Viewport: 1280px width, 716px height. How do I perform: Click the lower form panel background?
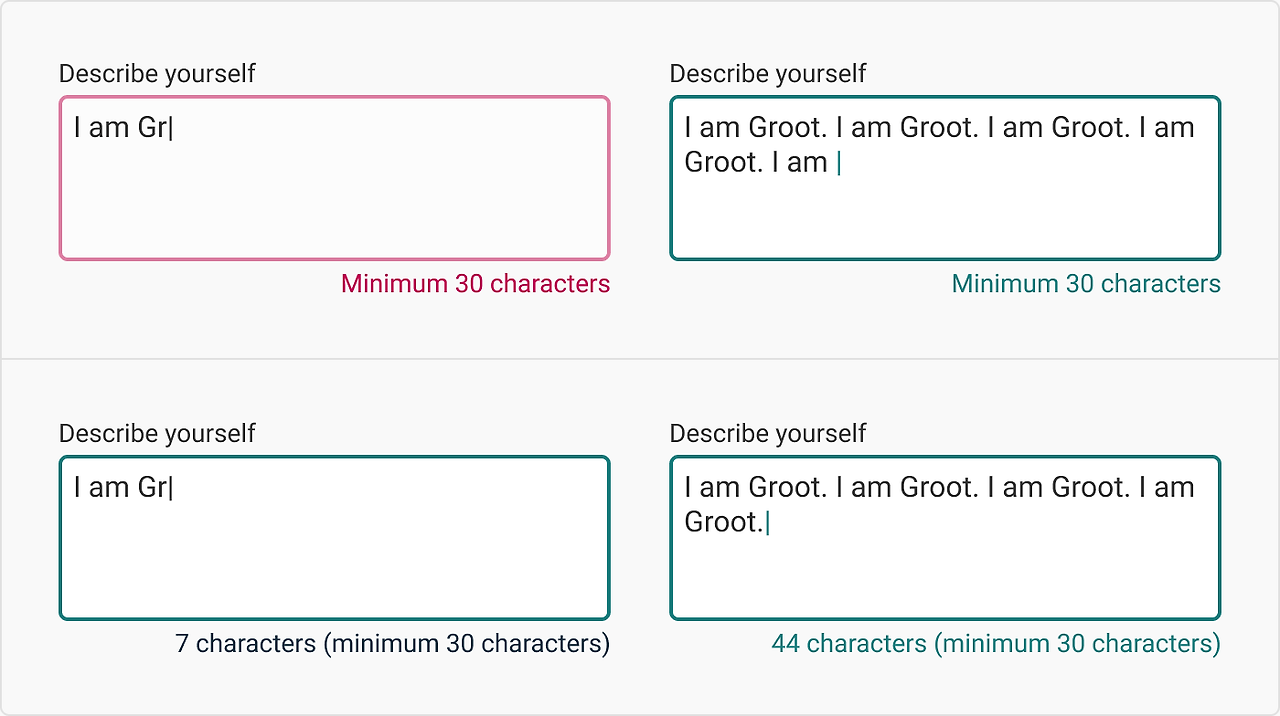click(640, 690)
